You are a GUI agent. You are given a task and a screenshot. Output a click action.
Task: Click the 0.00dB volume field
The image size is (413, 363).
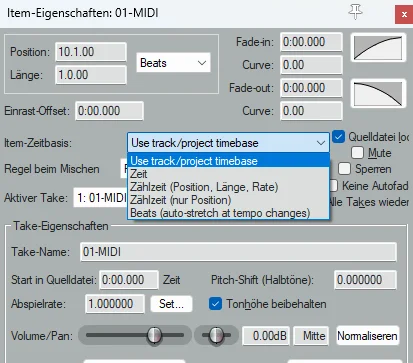point(266,336)
